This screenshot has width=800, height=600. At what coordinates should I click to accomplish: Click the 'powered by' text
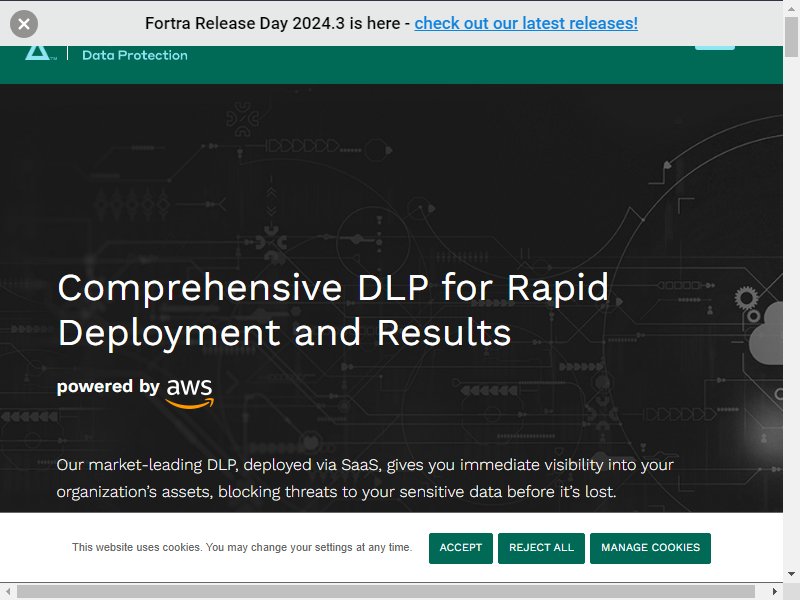pyautogui.click(x=108, y=387)
